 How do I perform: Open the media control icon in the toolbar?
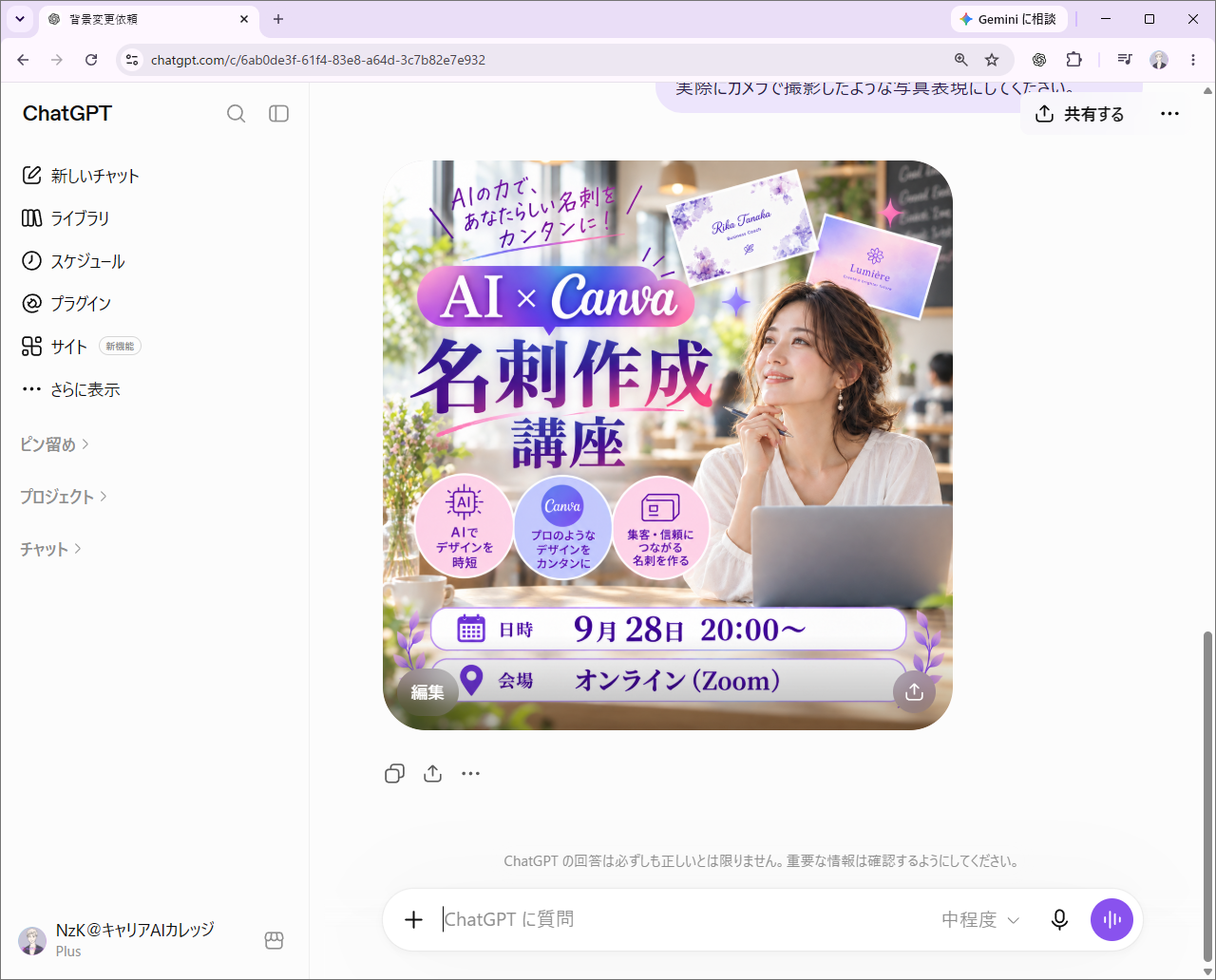tap(1125, 60)
